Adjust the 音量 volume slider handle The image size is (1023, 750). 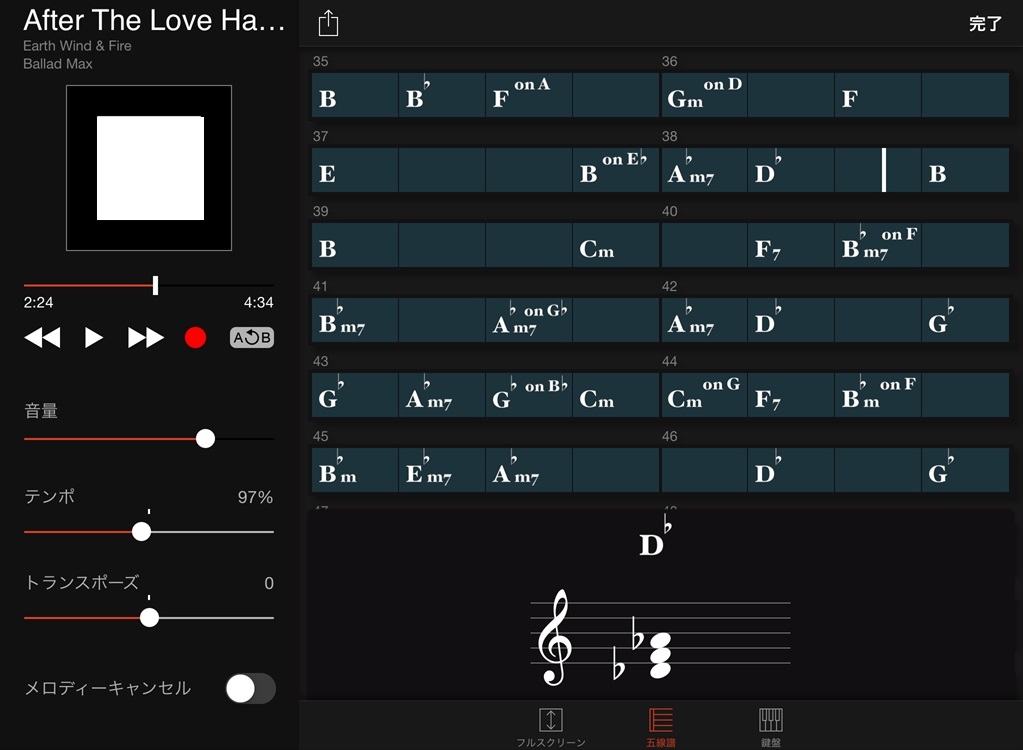[x=205, y=438]
